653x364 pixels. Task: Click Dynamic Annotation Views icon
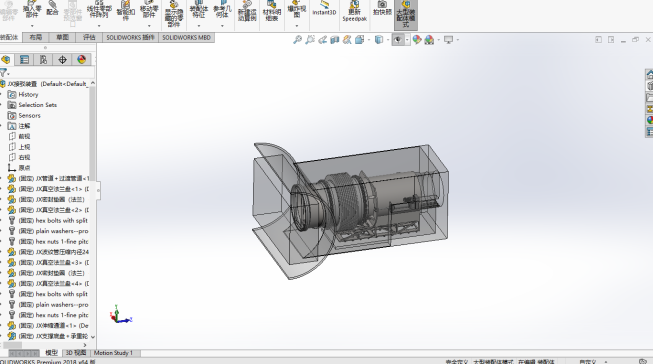[x=347, y=40]
